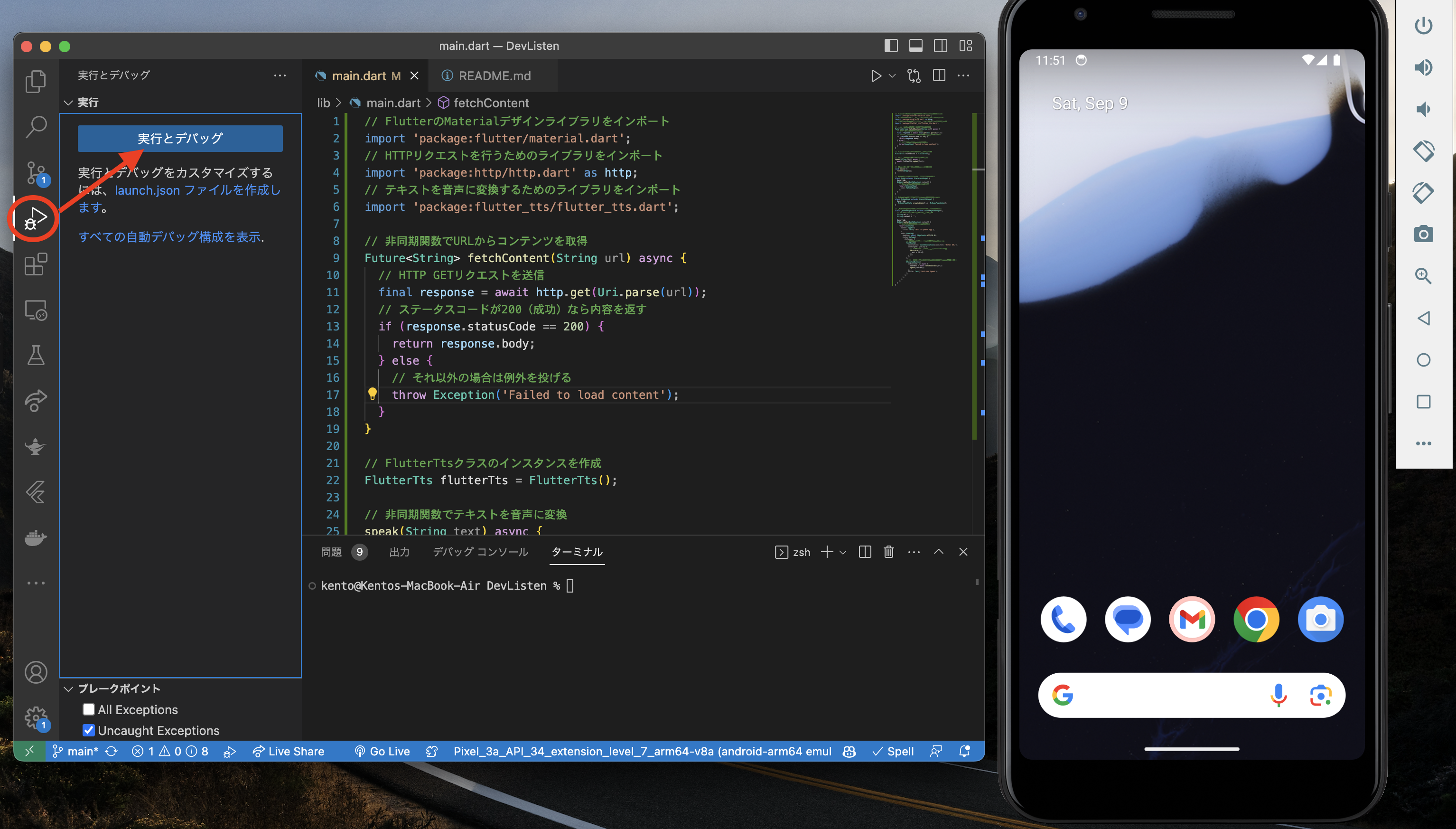This screenshot has width=1456, height=829.
Task: Click the 実行とデバッグ blue button
Action: click(180, 138)
